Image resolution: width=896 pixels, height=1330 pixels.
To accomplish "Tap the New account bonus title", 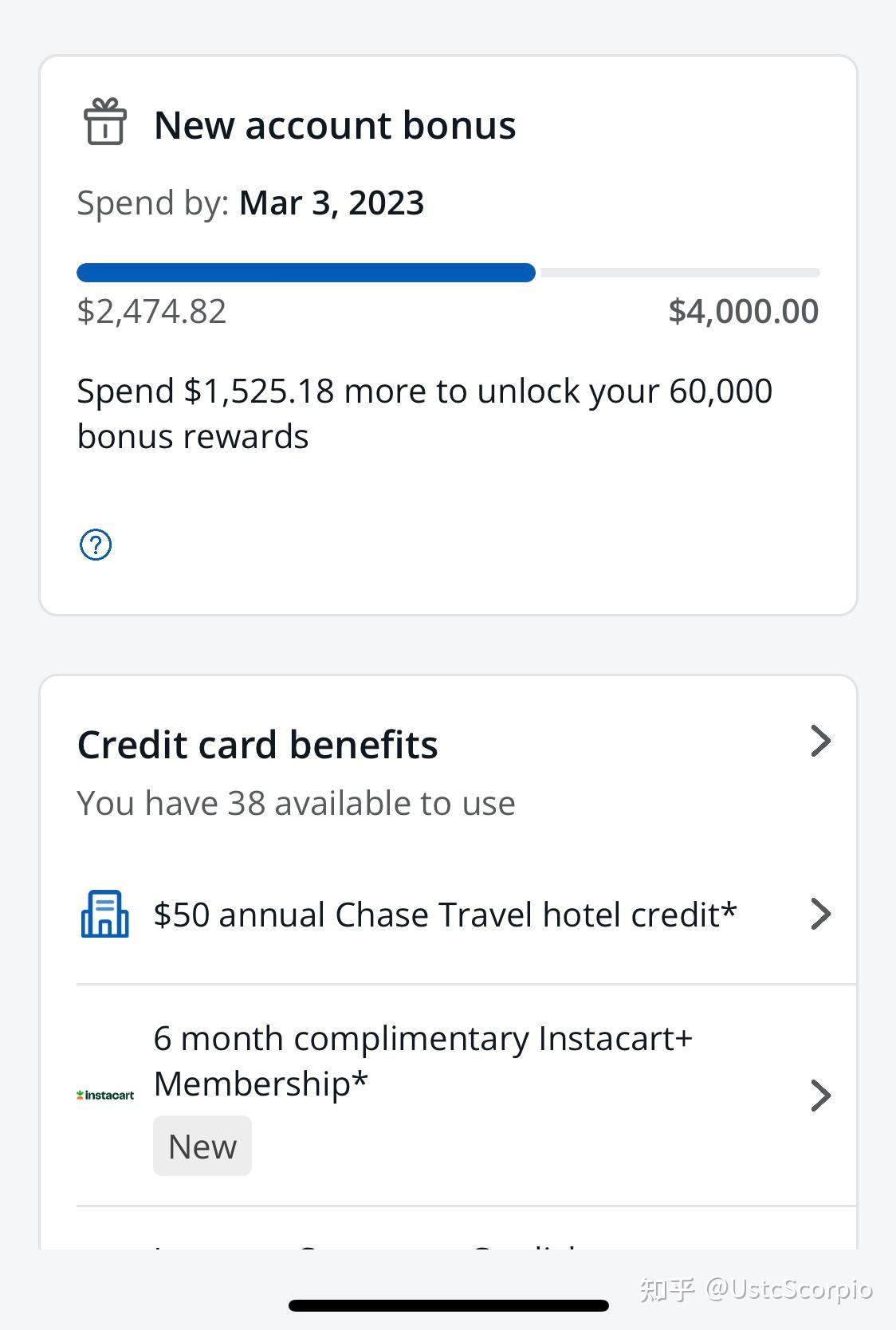I will tap(335, 125).
